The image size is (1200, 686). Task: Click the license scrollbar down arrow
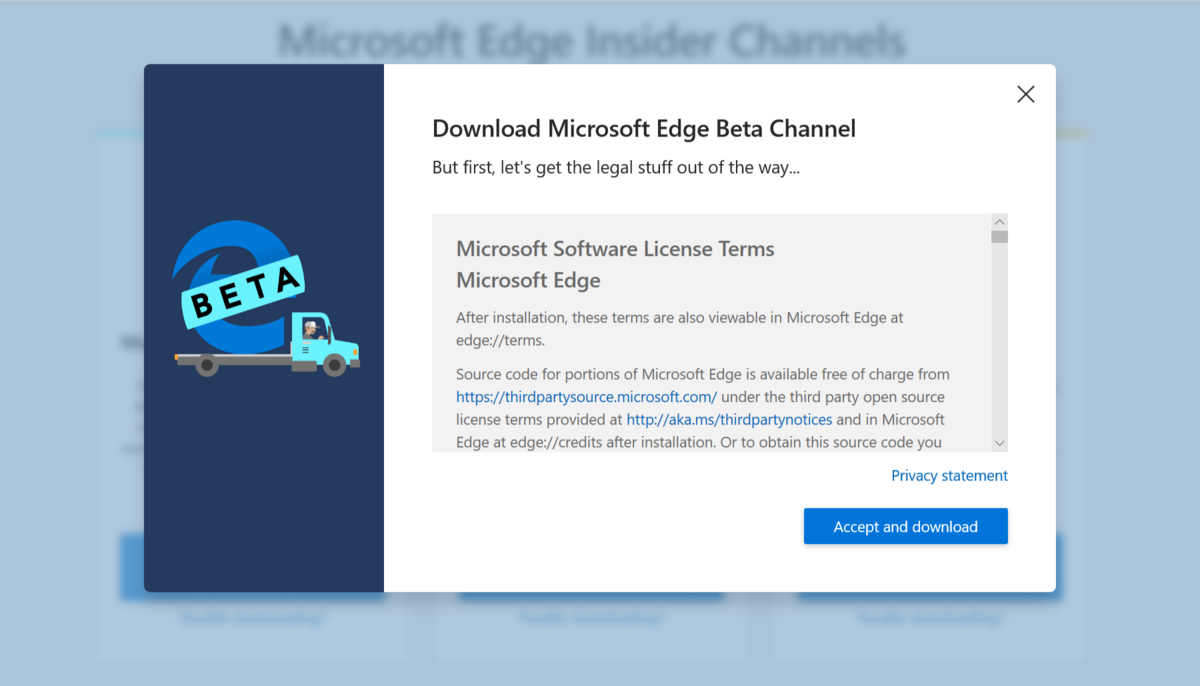point(999,443)
